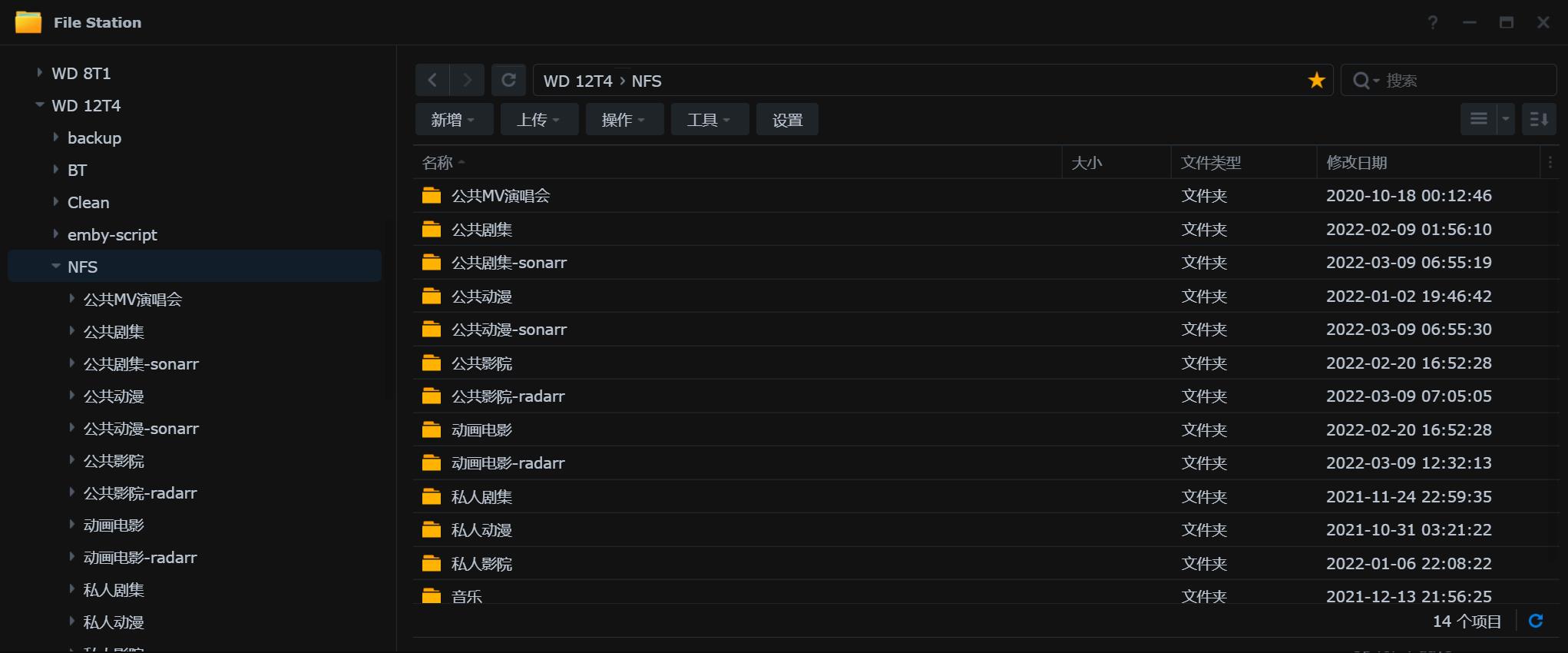
Task: Select 公共影院-radarr in the folder tree
Action: pos(140,492)
